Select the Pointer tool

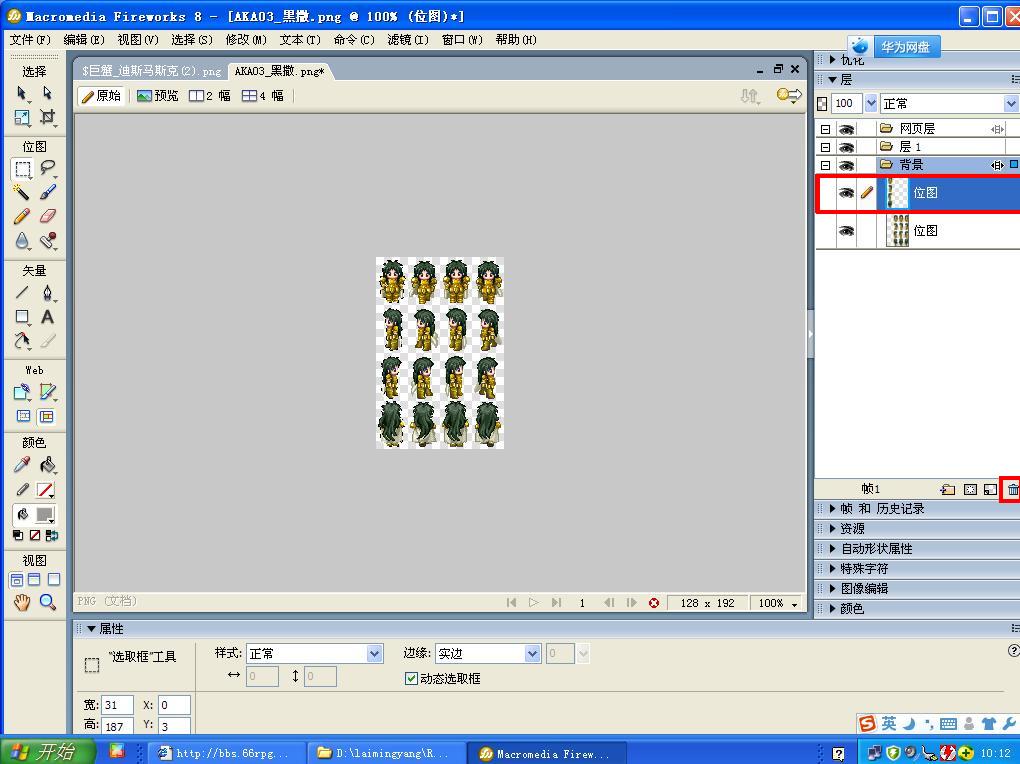tap(21, 93)
